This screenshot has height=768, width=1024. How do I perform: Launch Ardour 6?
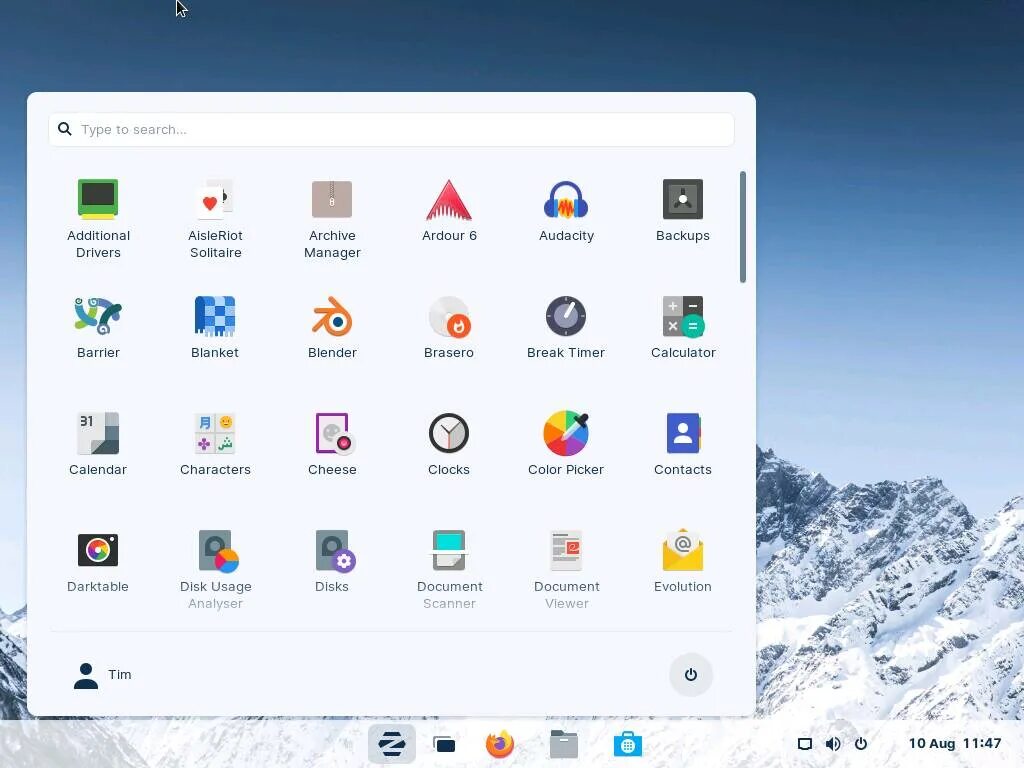click(x=449, y=210)
